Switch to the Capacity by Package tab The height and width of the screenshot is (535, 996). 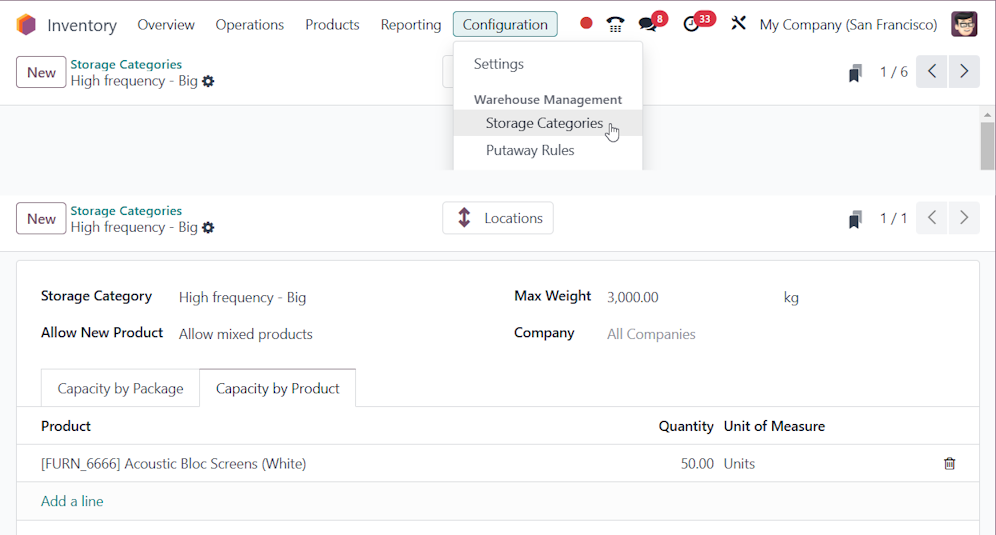120,388
